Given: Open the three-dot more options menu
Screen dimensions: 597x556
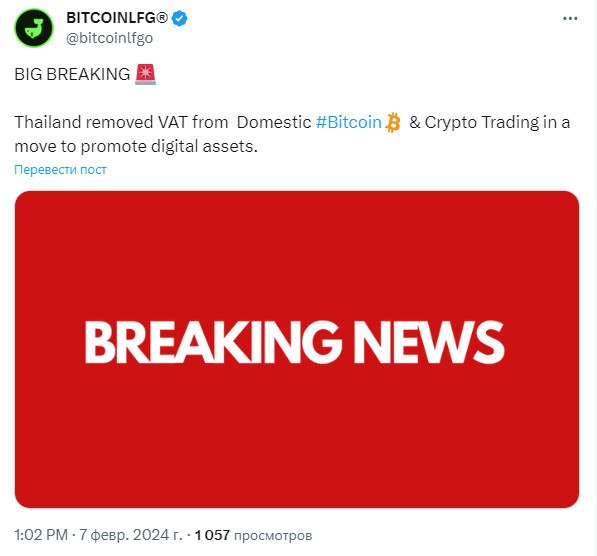Looking at the screenshot, I should (570, 18).
